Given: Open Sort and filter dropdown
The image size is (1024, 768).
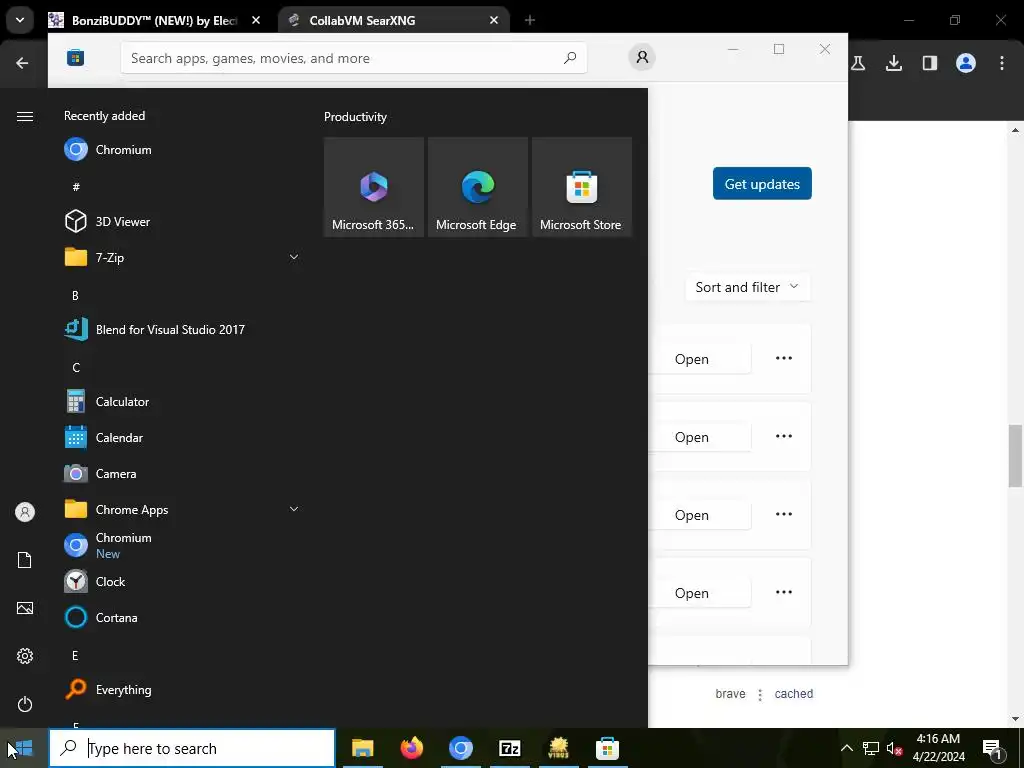Looking at the screenshot, I should pos(748,287).
